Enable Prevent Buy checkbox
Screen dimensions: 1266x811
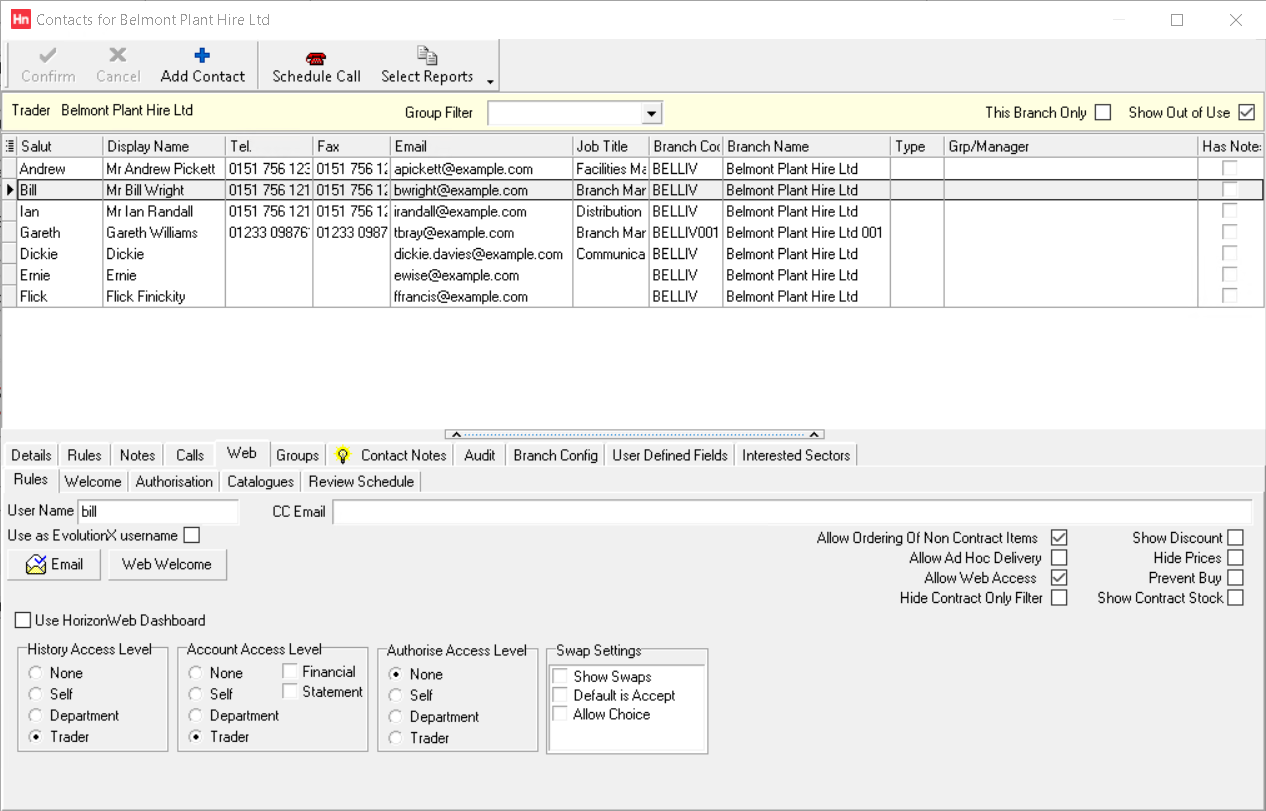(x=1236, y=578)
